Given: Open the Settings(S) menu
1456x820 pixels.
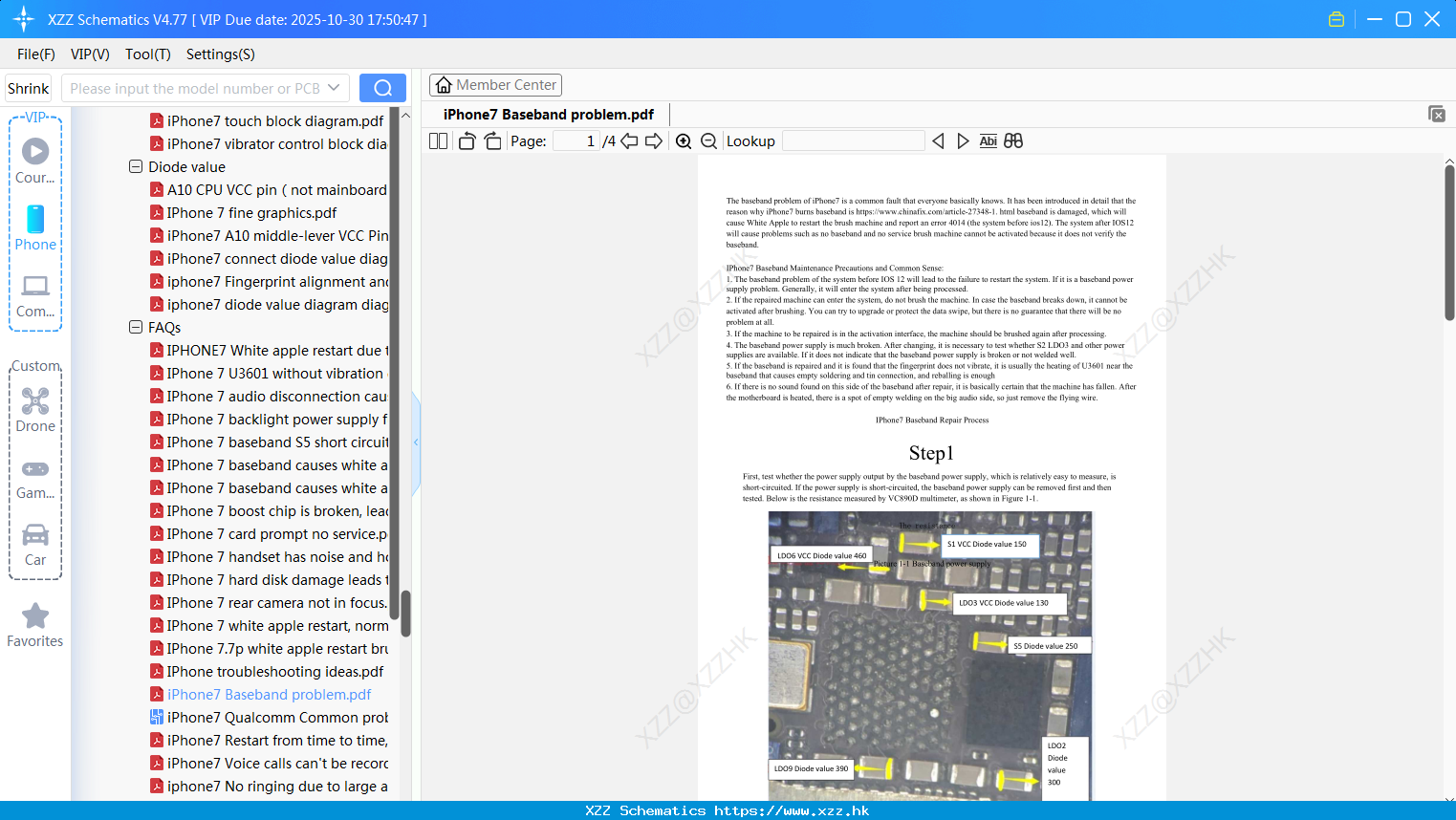Looking at the screenshot, I should pyautogui.click(x=221, y=54).
